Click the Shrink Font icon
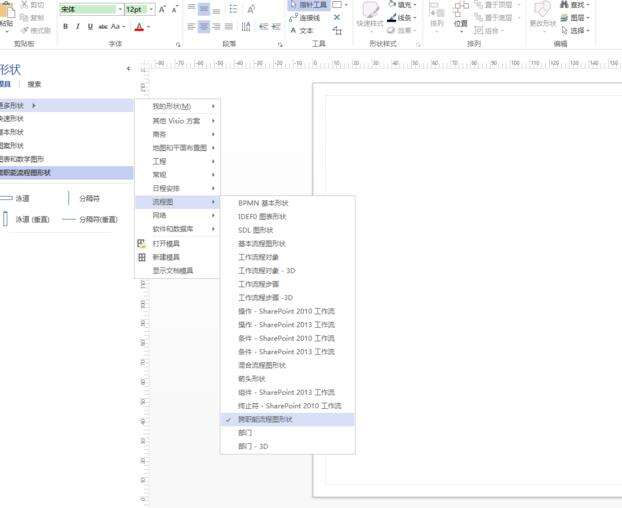Screen dimensions: 622x508 point(175,9)
